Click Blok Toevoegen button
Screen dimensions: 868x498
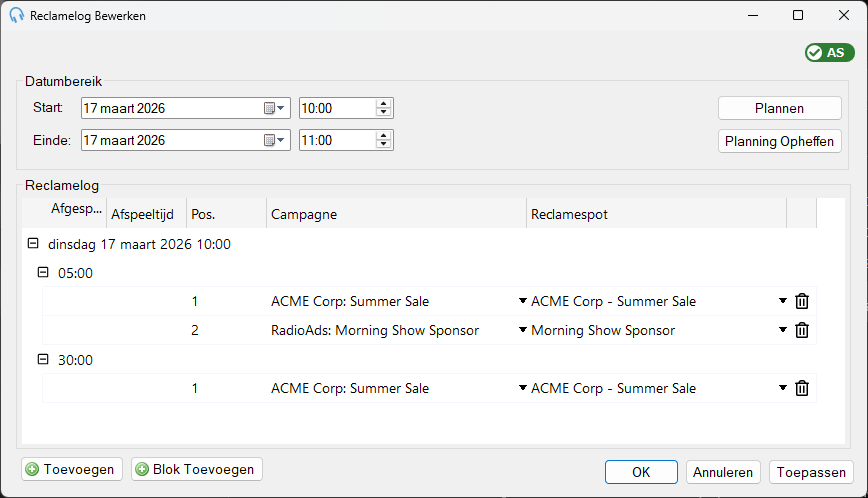click(x=197, y=469)
